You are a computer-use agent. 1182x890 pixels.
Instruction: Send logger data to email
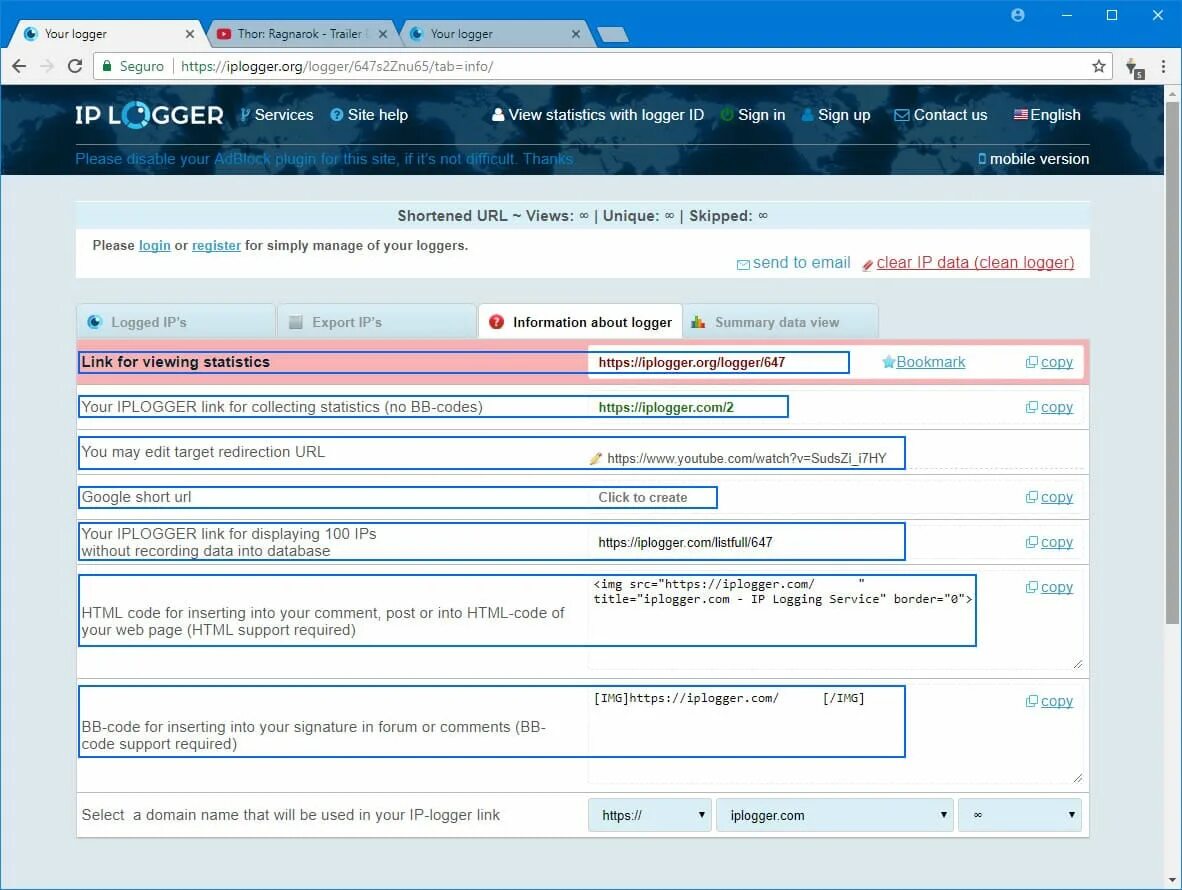[x=794, y=263]
